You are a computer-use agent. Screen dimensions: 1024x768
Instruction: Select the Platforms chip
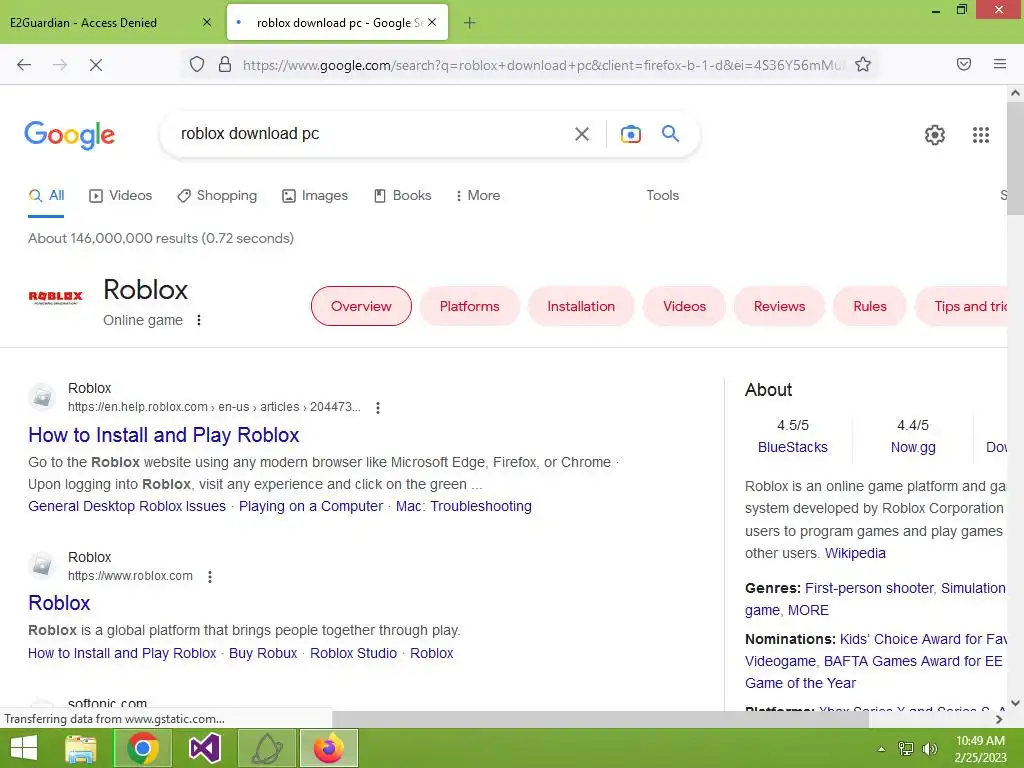tap(470, 306)
